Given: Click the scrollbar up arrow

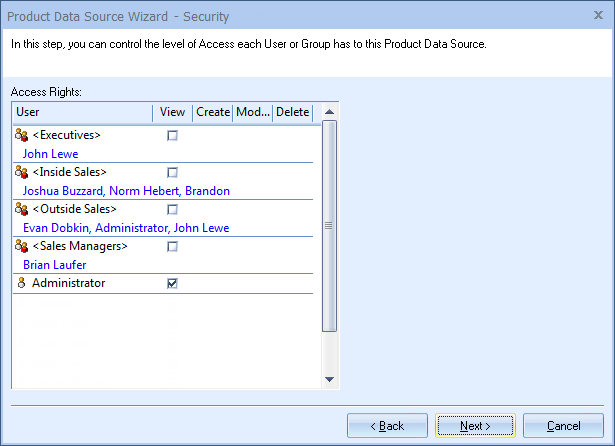Looking at the screenshot, I should (330, 112).
